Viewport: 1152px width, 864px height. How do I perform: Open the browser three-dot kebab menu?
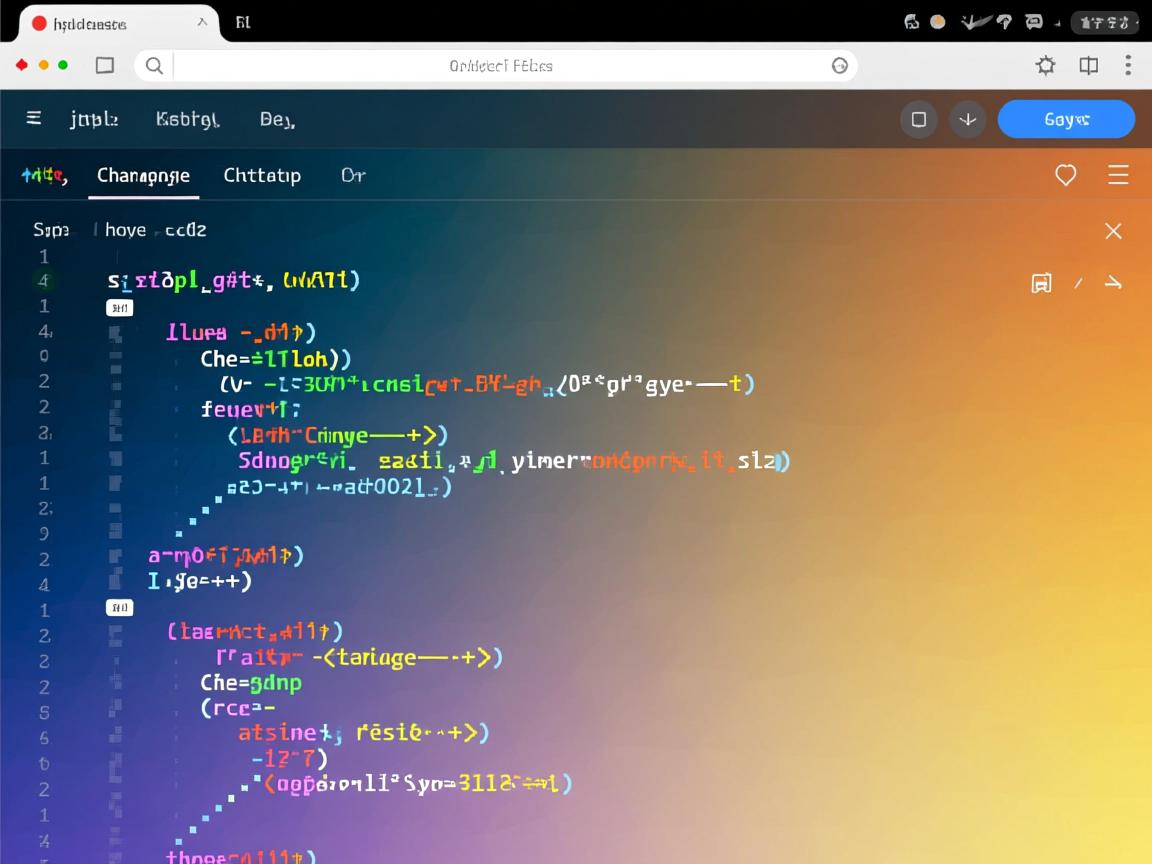(1128, 66)
